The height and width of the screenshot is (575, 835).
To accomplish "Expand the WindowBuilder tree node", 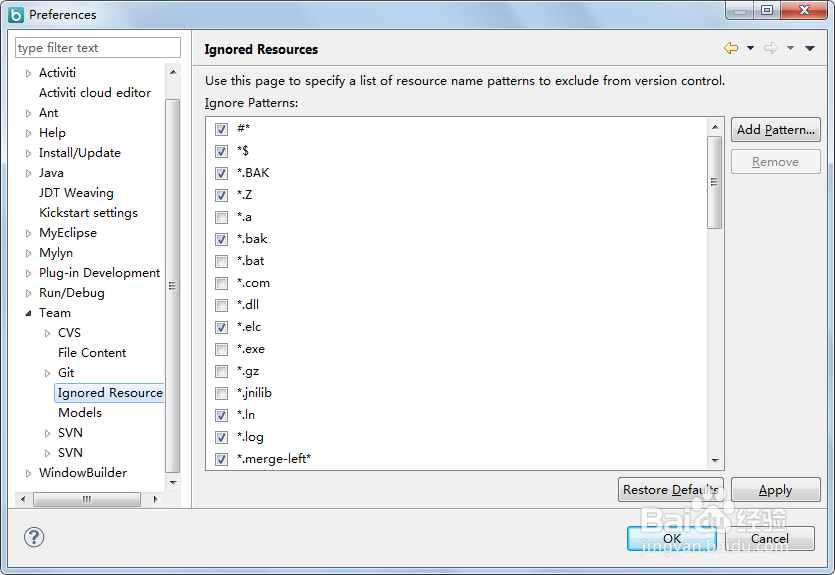I will click(28, 473).
